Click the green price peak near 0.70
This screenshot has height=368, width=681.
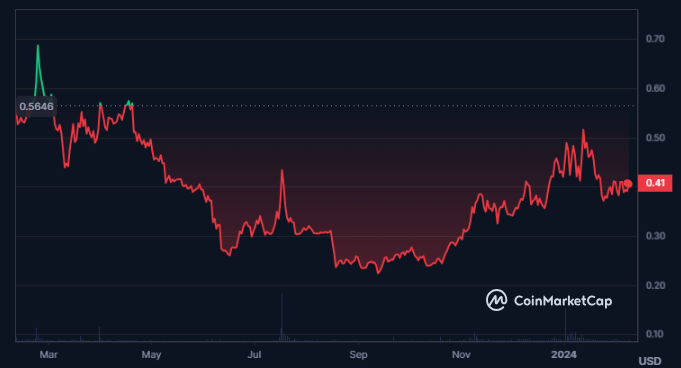38,46
